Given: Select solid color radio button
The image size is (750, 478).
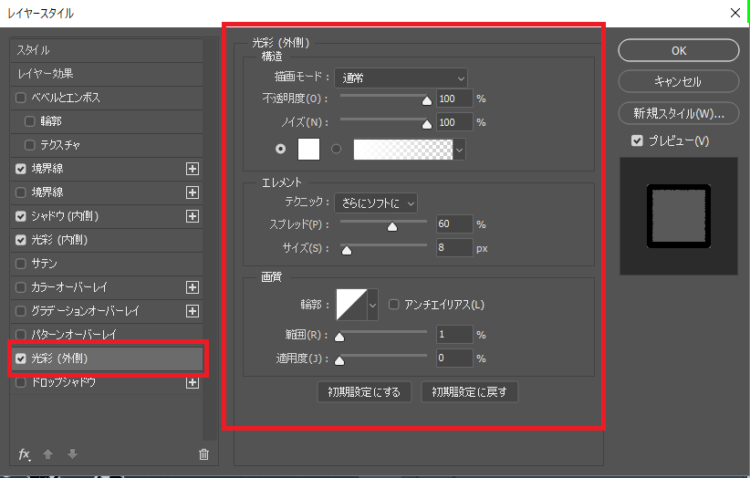Looking at the screenshot, I should tap(281, 149).
